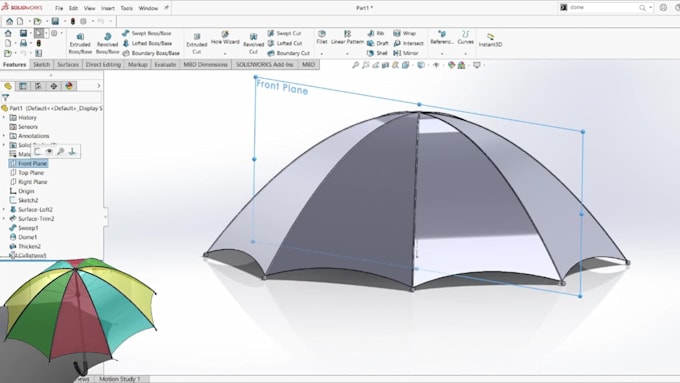680x383 pixels.
Task: Choose Lofted Boss/Base feature
Action: [x=147, y=43]
